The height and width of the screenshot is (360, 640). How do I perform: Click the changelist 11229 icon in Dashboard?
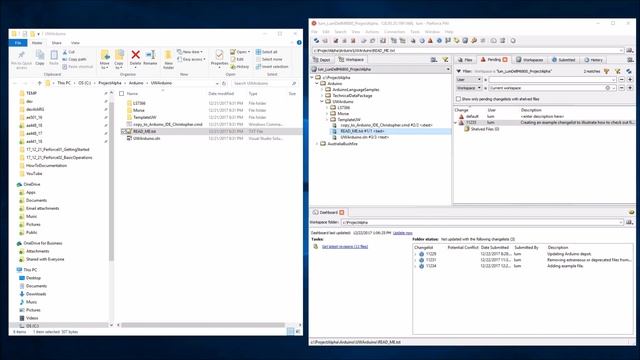[422, 254]
